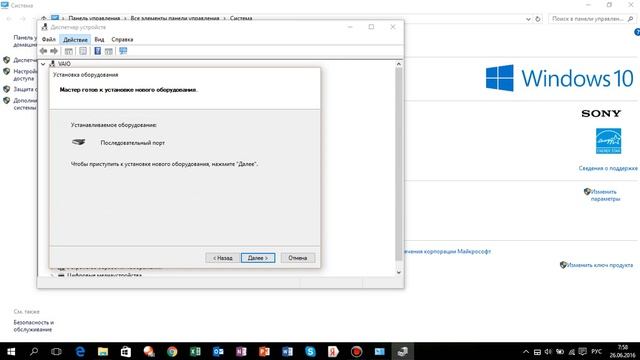Switch to Device Manager taskbar button
Viewport: 640px width, 360px height.
pyautogui.click(x=403, y=351)
